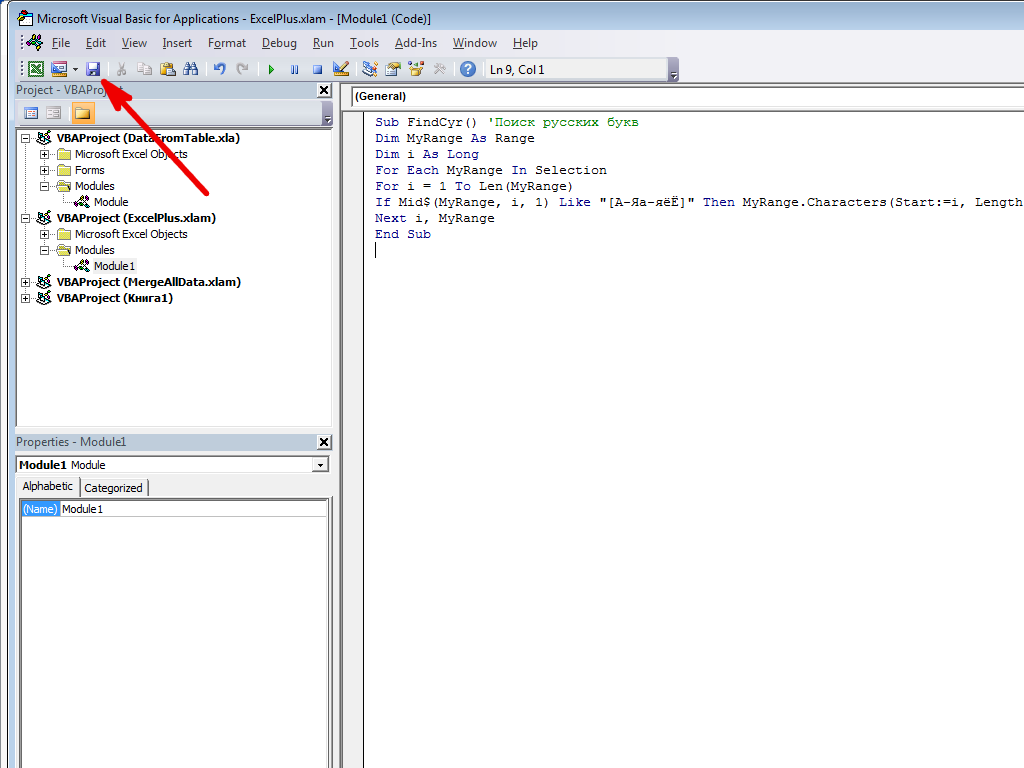Expand Microsoft Excel Objects under DataFromTable.xla
The height and width of the screenshot is (768, 1024).
[44, 155]
